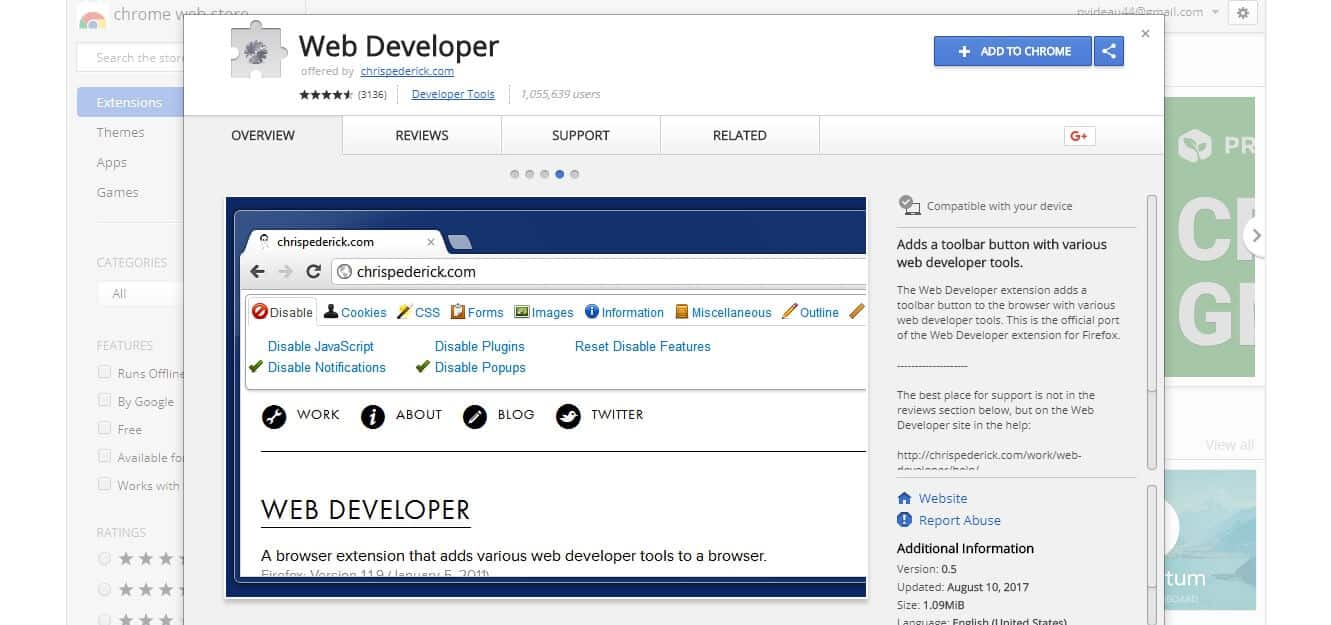Open the chrispederick.com developer link
Screen dimensions: 1331x625
click(407, 71)
